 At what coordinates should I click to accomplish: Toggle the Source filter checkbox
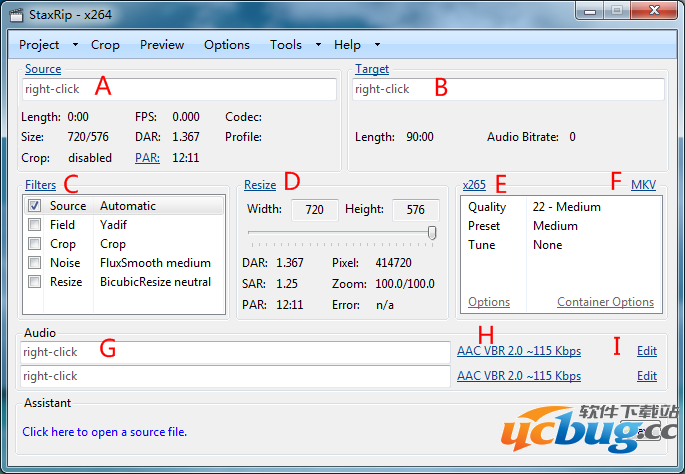35,206
